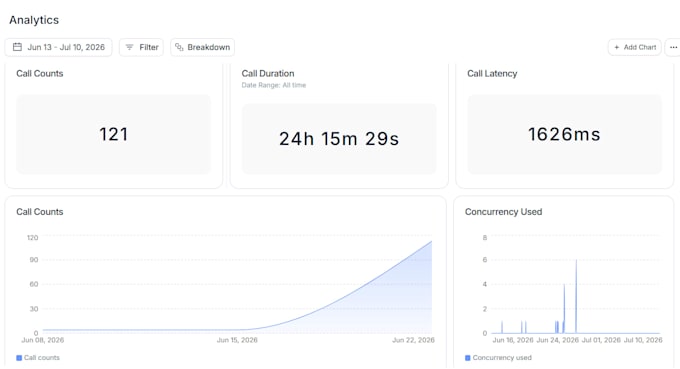The image size is (680, 369).
Task: Click the tallest concurrency spike at 6
Action: pos(576,296)
